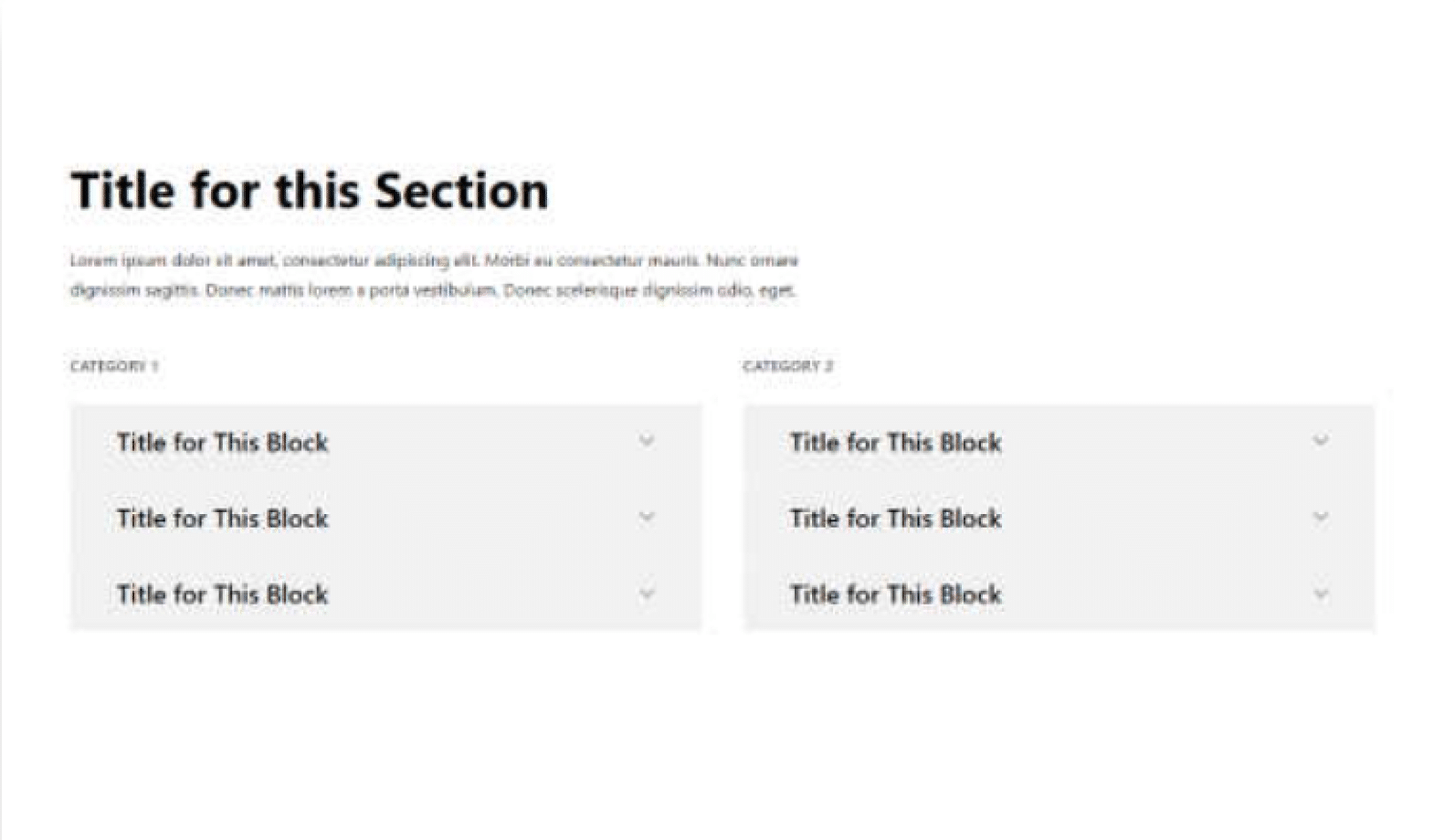Select the 'CATEGORY 2' label
The width and height of the screenshot is (1455, 840).
coord(787,366)
